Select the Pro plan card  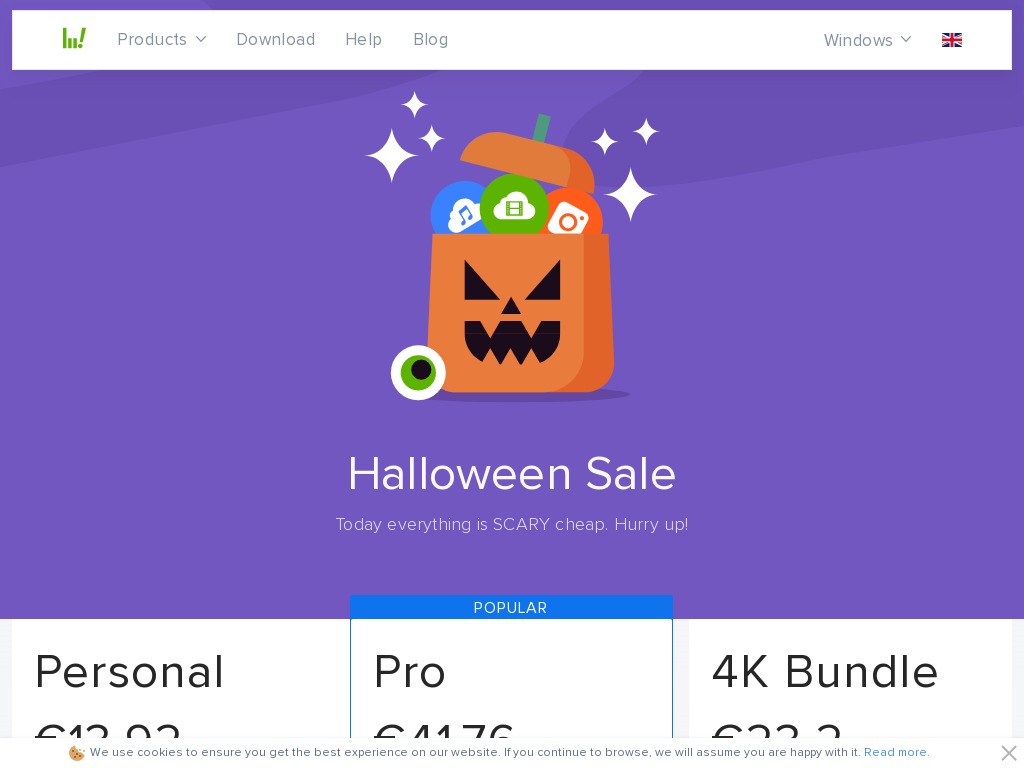pyautogui.click(x=511, y=678)
